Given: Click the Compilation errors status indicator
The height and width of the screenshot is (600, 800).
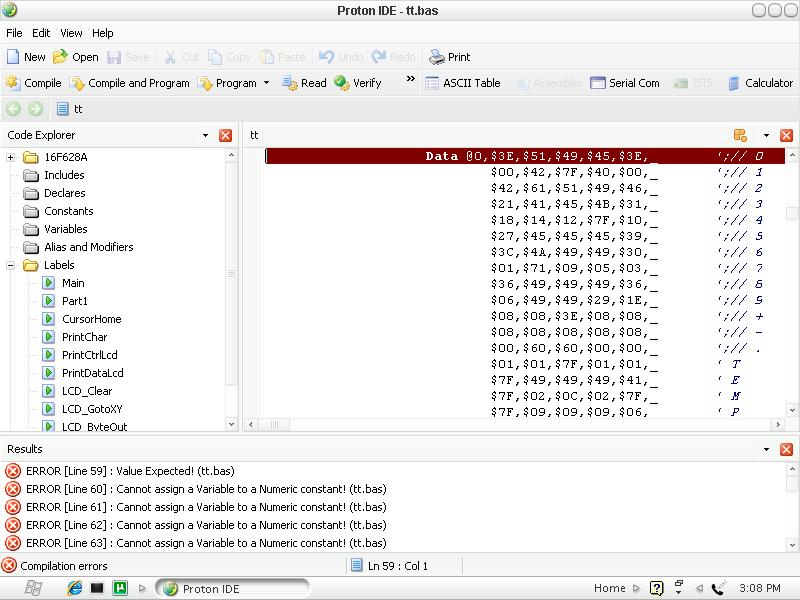Looking at the screenshot, I should 55,566.
